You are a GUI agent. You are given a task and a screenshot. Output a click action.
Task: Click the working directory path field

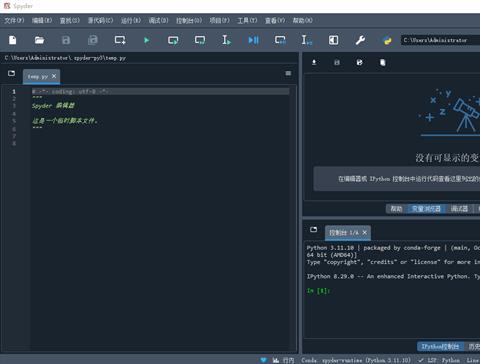coord(440,40)
